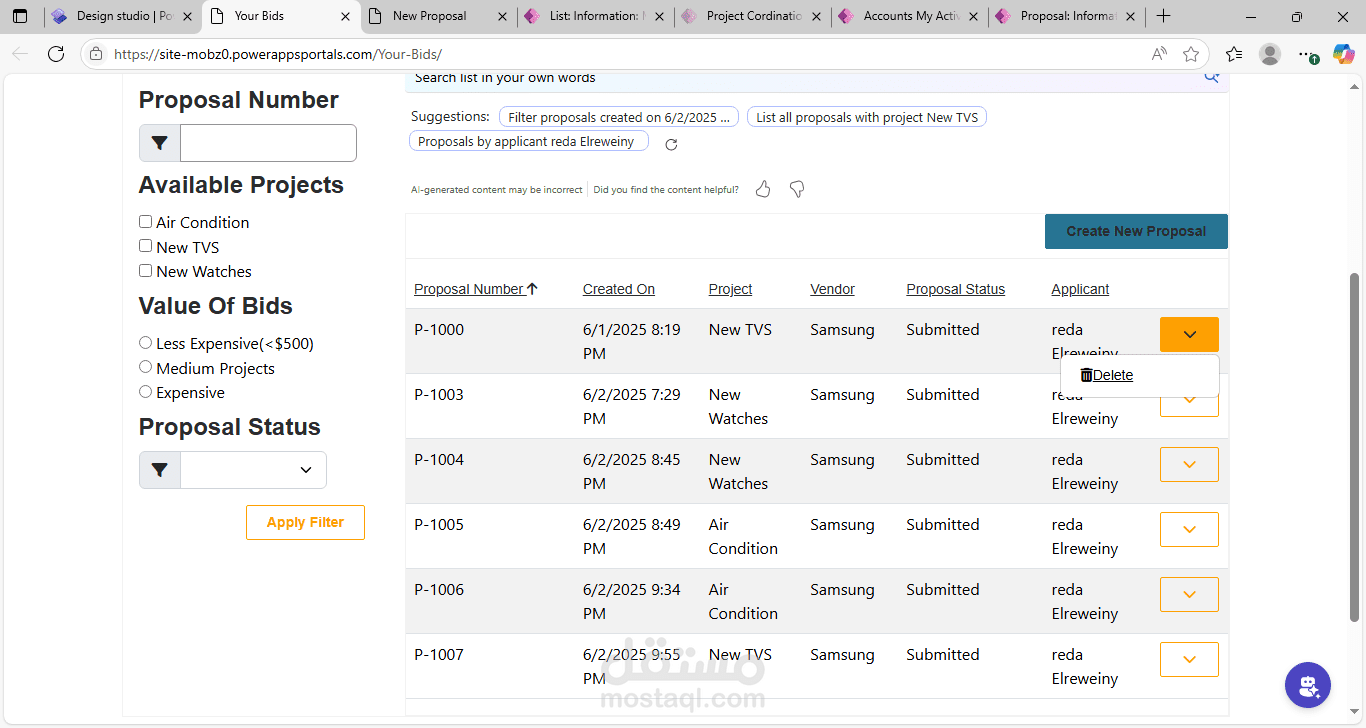This screenshot has width=1366, height=728.
Task: Click the thumbs up feedback icon
Action: coord(763,189)
